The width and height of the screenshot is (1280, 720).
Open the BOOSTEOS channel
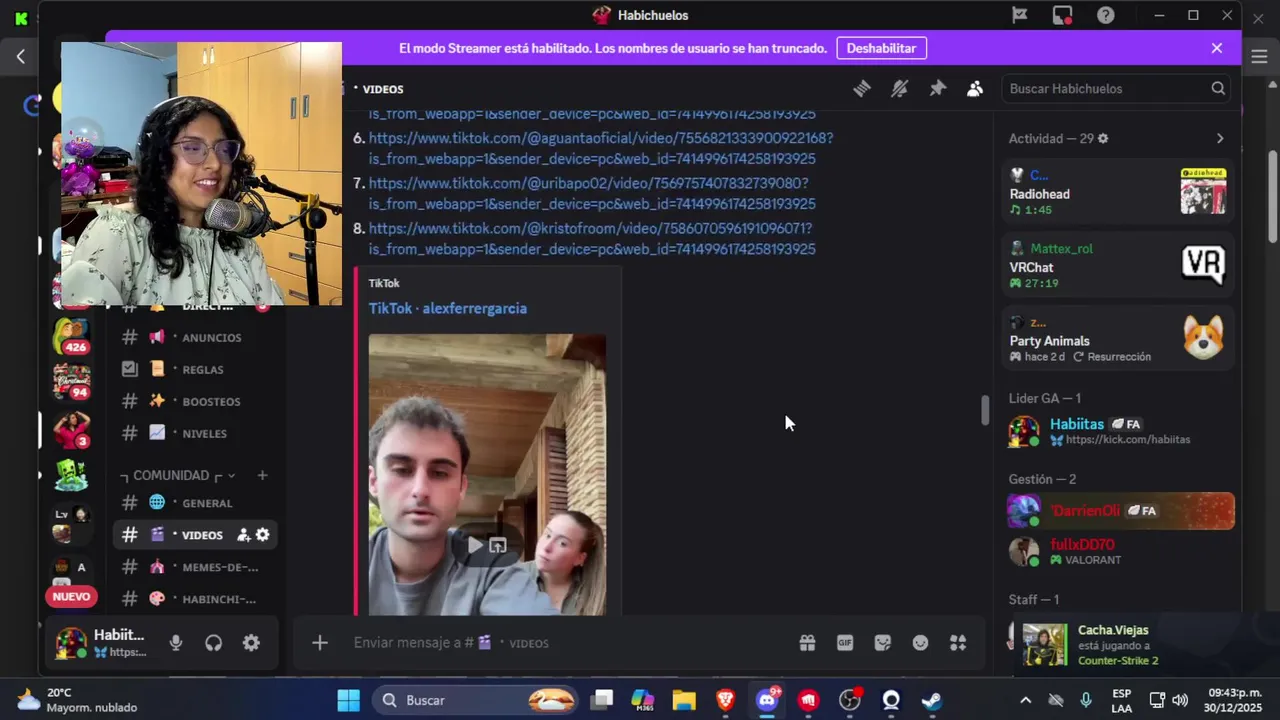(195, 401)
